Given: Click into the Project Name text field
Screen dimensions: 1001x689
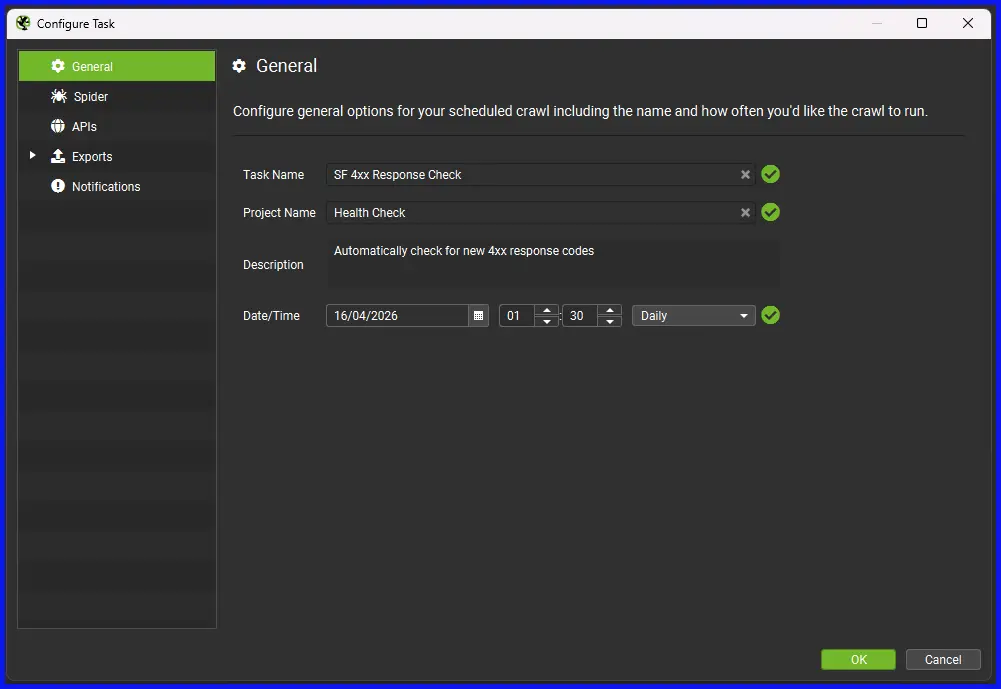Looking at the screenshot, I should pyautogui.click(x=540, y=213).
